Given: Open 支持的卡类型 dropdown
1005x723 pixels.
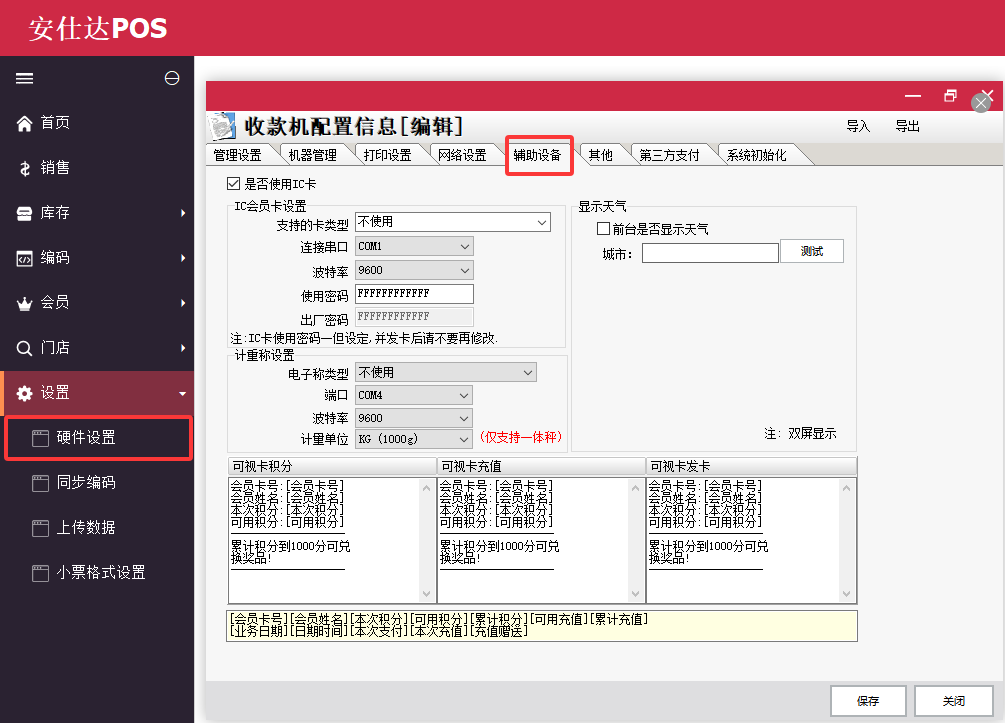Looking at the screenshot, I should tap(453, 222).
